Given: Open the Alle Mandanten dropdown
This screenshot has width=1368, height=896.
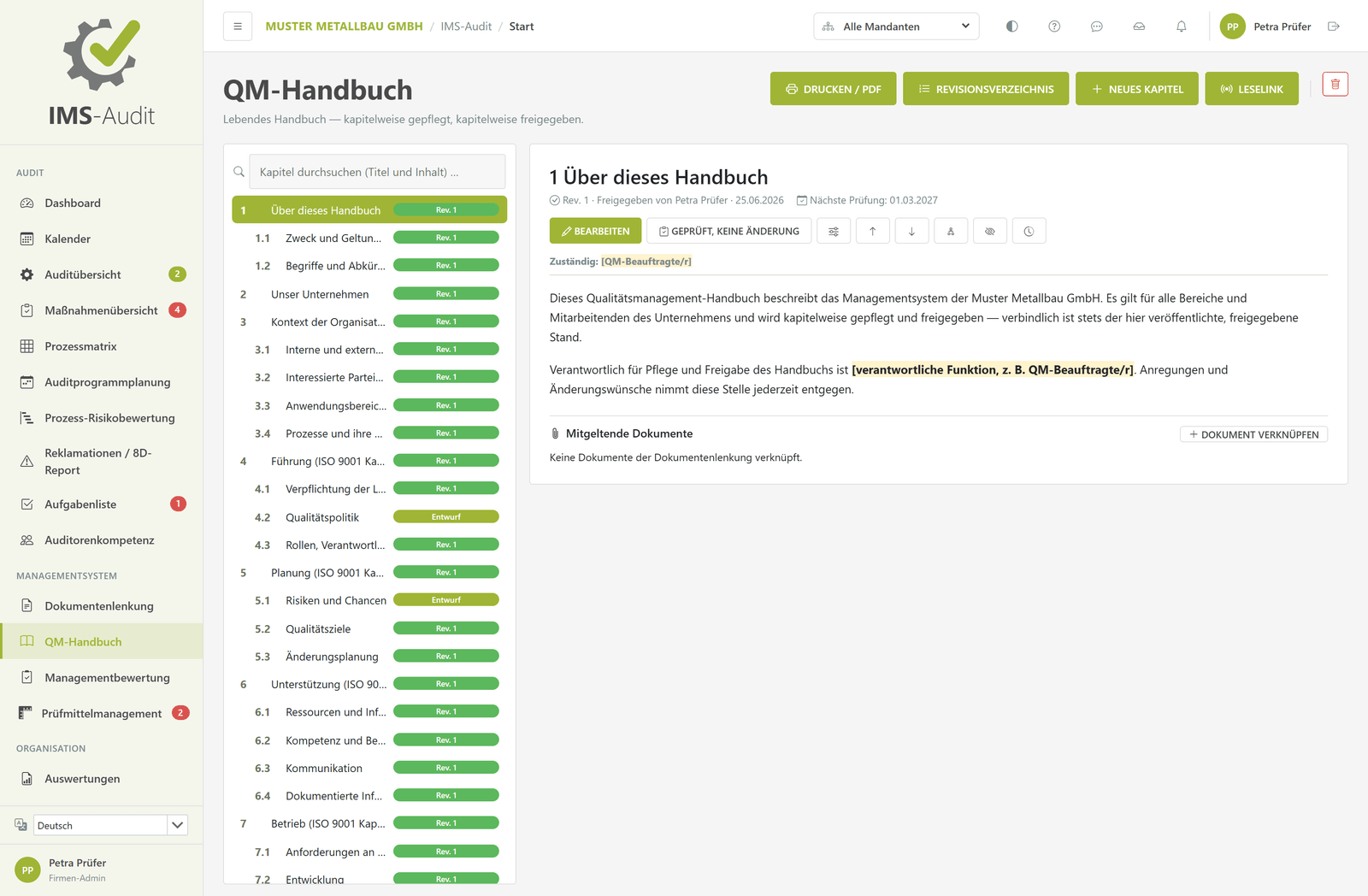Looking at the screenshot, I should click(896, 27).
